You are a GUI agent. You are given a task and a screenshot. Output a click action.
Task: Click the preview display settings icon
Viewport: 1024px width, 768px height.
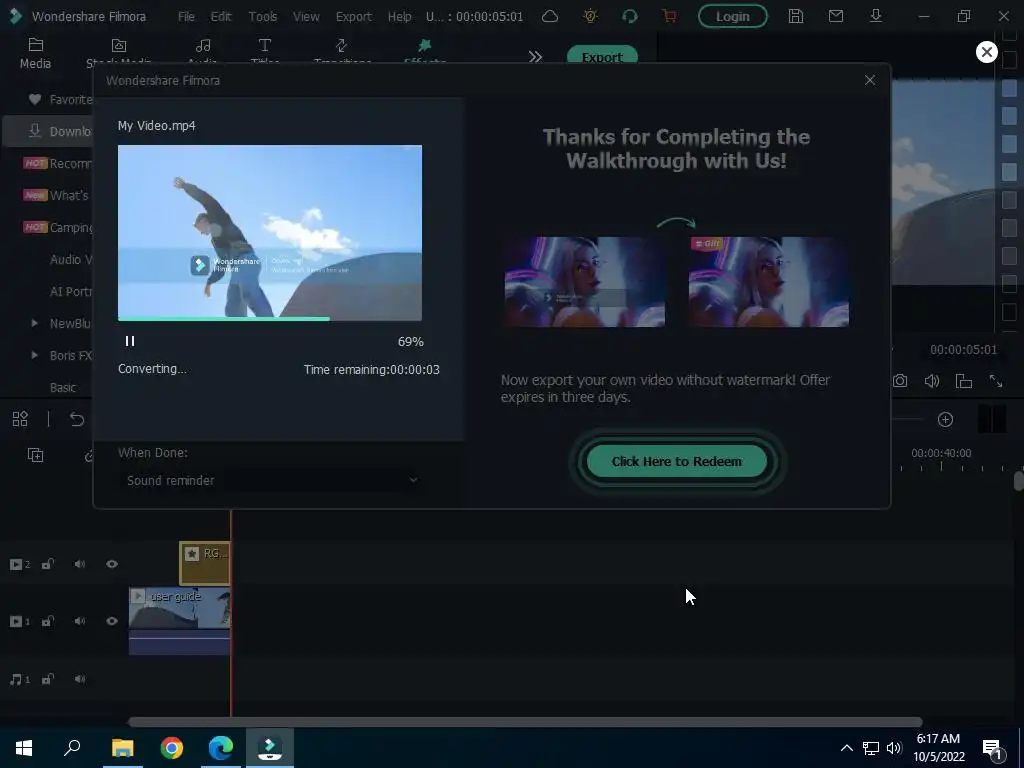coord(964,381)
